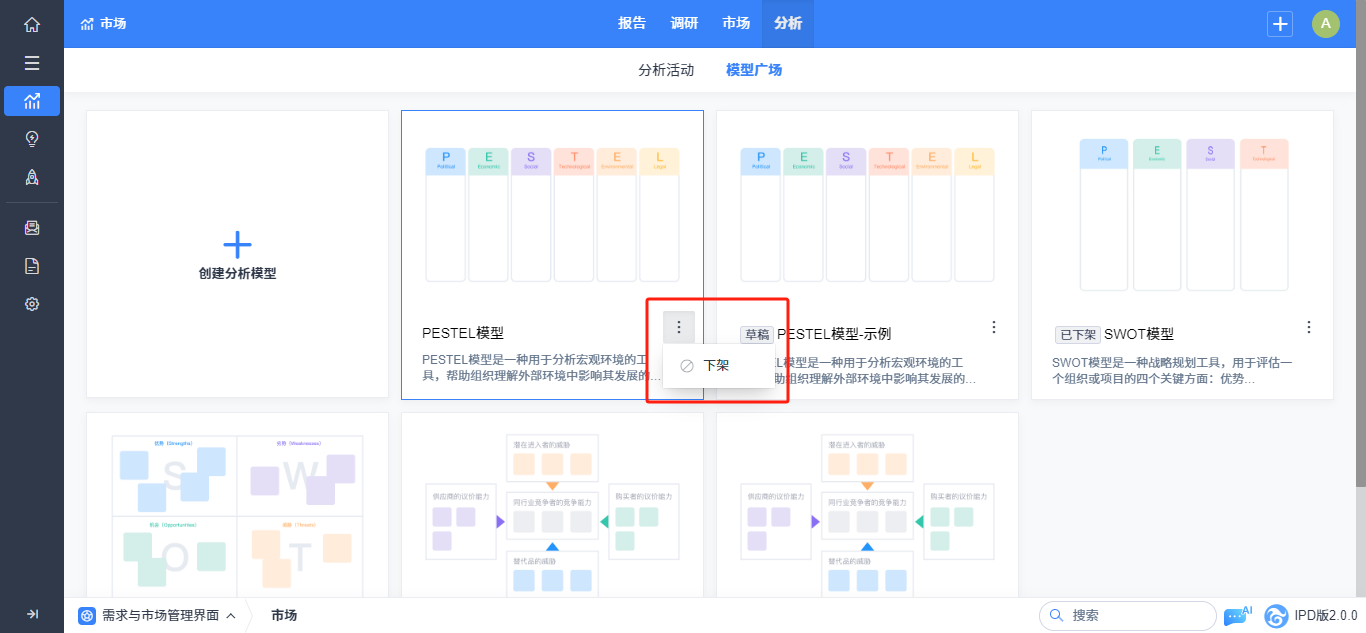Open more options for the SWOT模型 card
Viewport: 1366px width, 633px height.
1309,327
